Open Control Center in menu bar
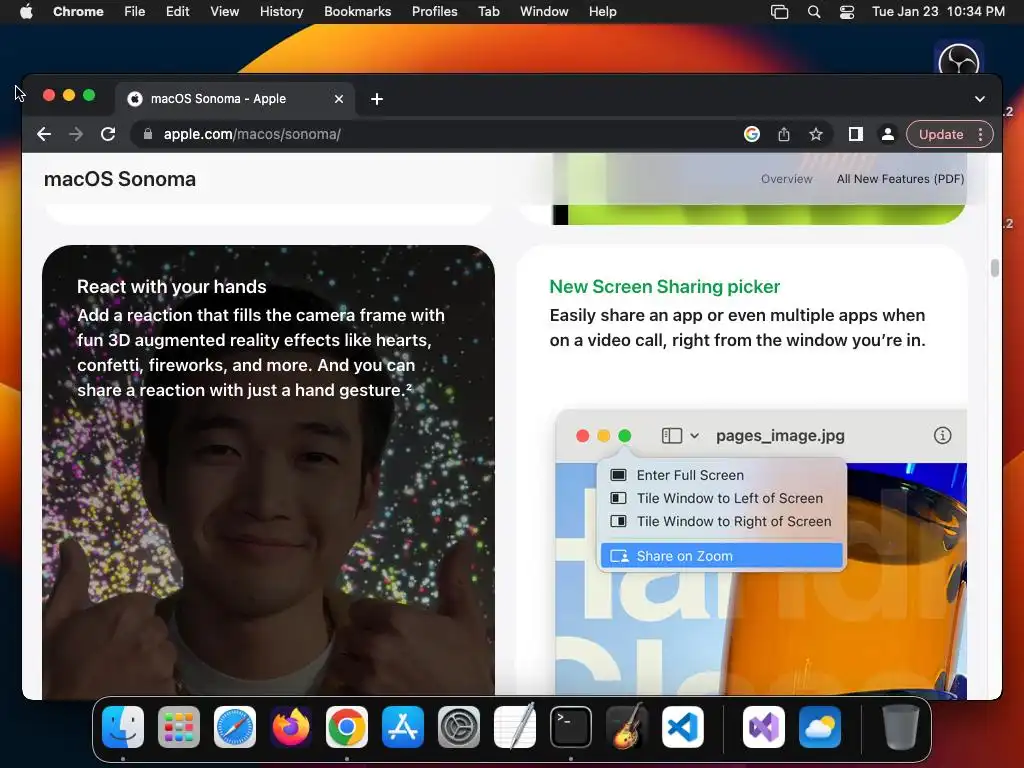The image size is (1024, 768). tap(847, 12)
